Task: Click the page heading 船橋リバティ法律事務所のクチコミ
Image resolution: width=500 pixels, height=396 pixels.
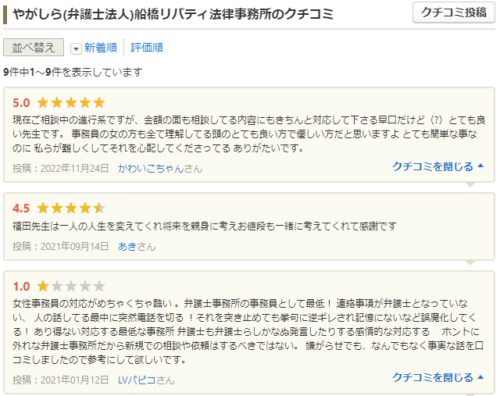Action: click(x=233, y=14)
